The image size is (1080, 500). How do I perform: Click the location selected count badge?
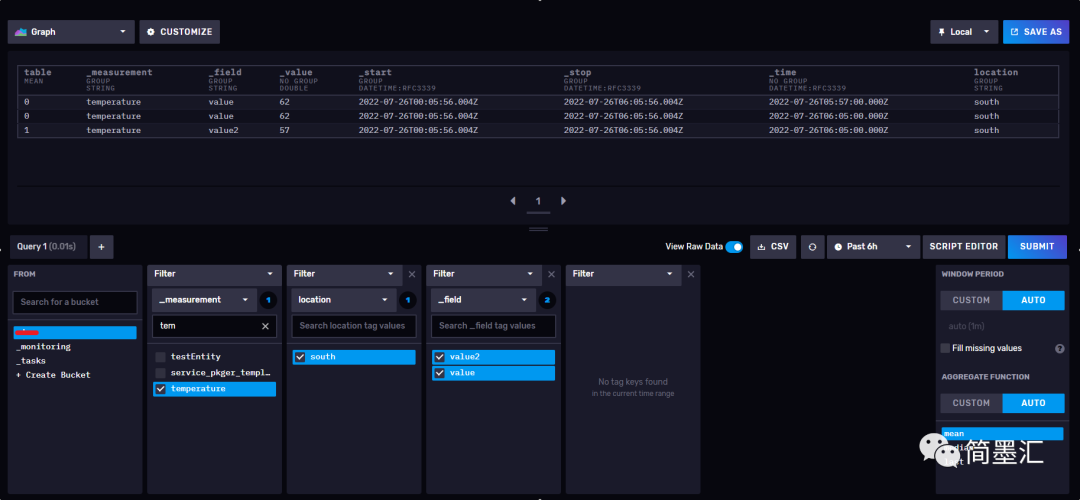[x=408, y=300]
